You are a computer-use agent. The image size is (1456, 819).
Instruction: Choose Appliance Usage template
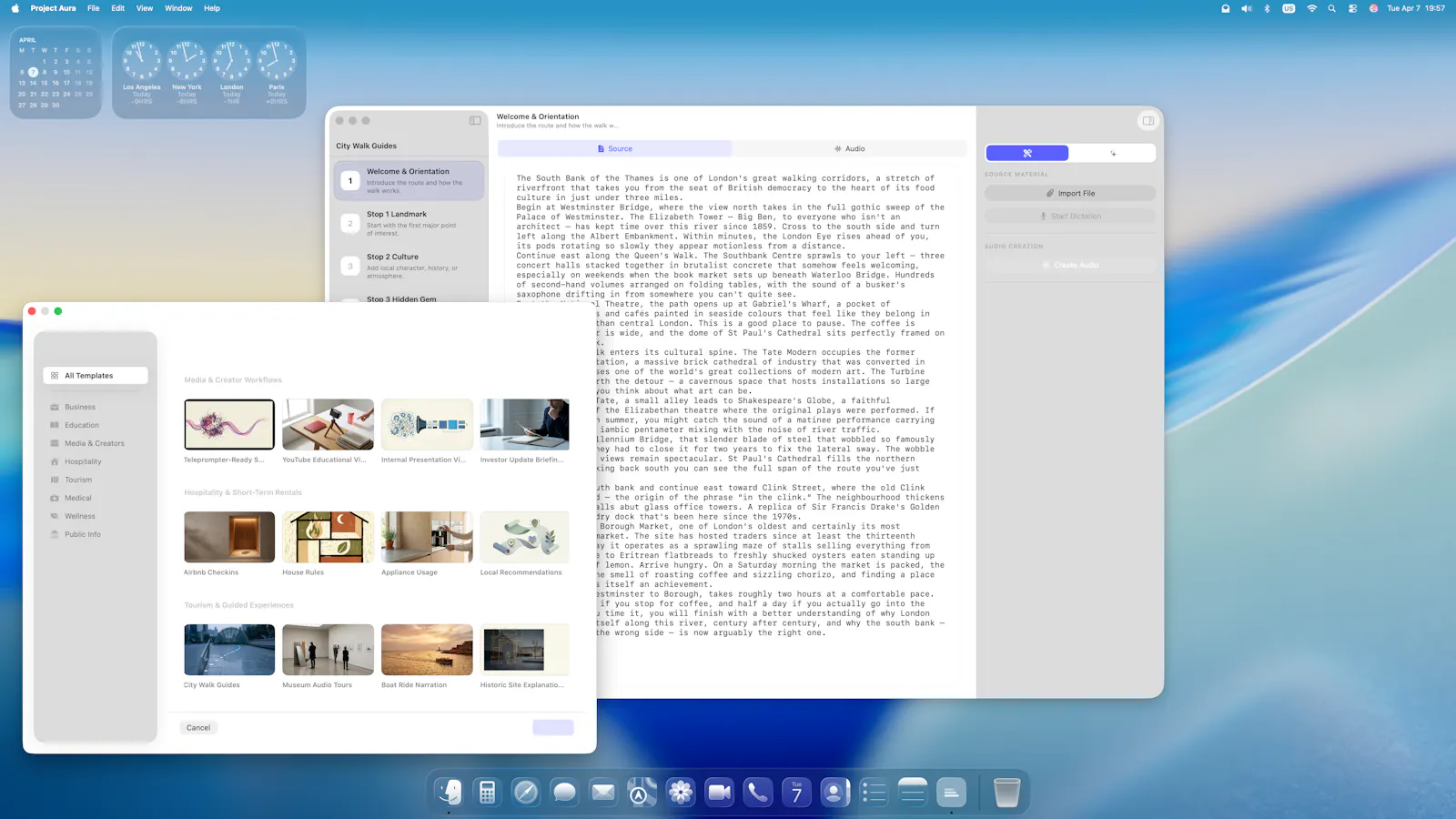pos(427,537)
